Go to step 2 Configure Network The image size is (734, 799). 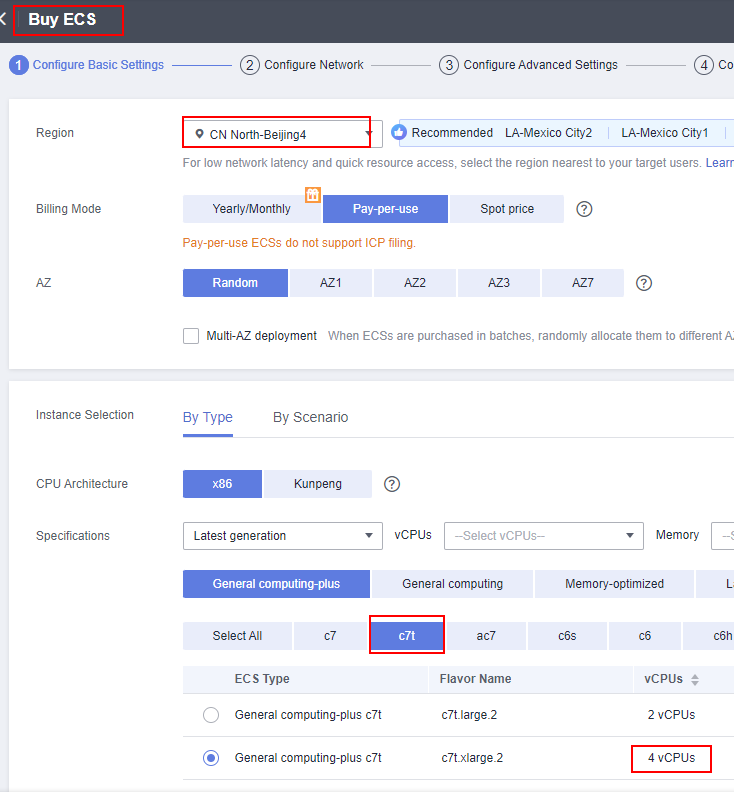pos(303,65)
